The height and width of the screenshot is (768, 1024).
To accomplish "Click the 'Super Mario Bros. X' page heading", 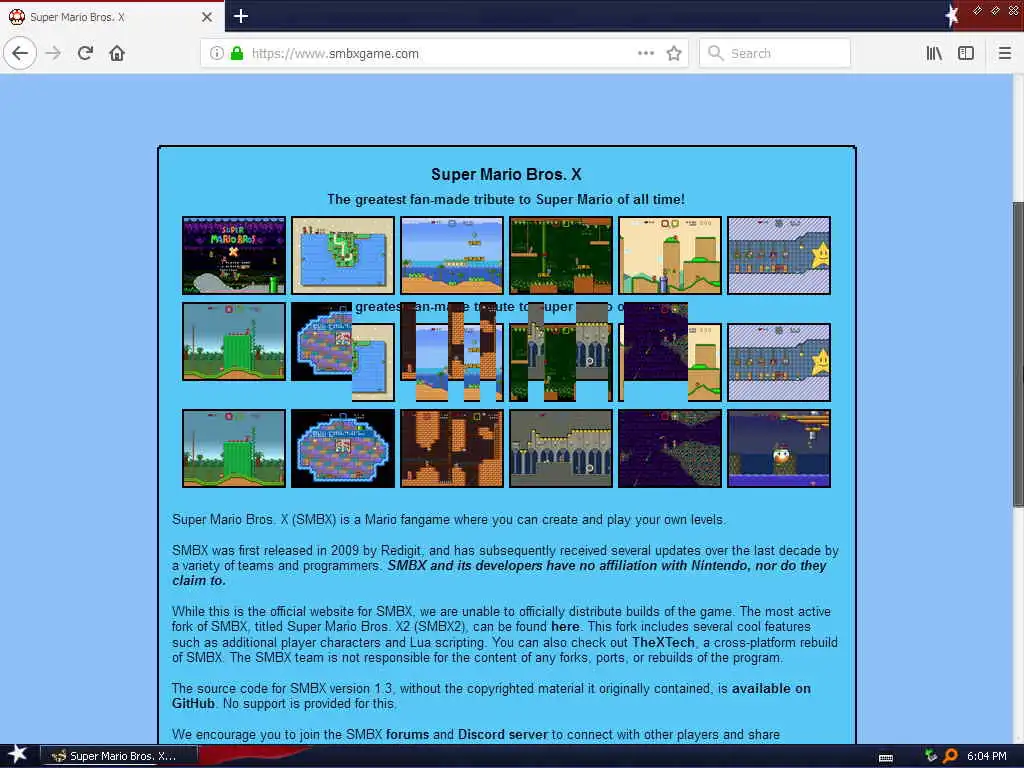I will coord(506,174).
